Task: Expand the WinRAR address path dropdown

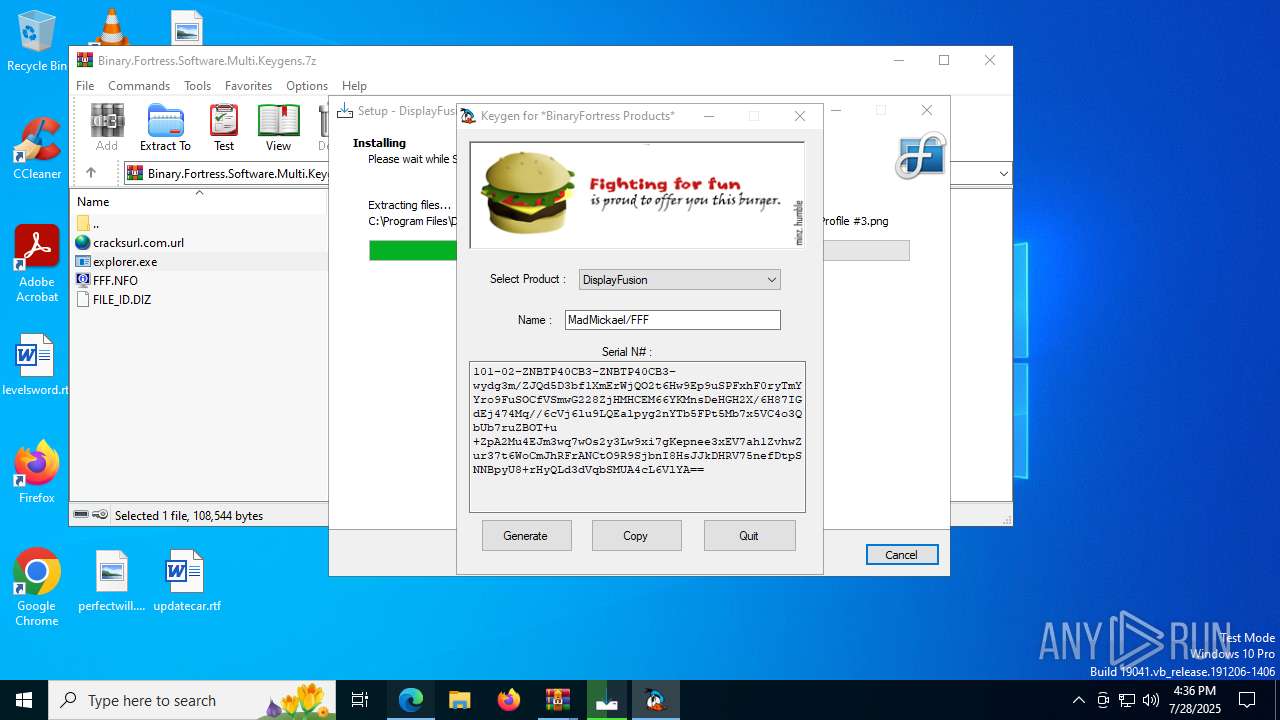Action: click(1003, 173)
